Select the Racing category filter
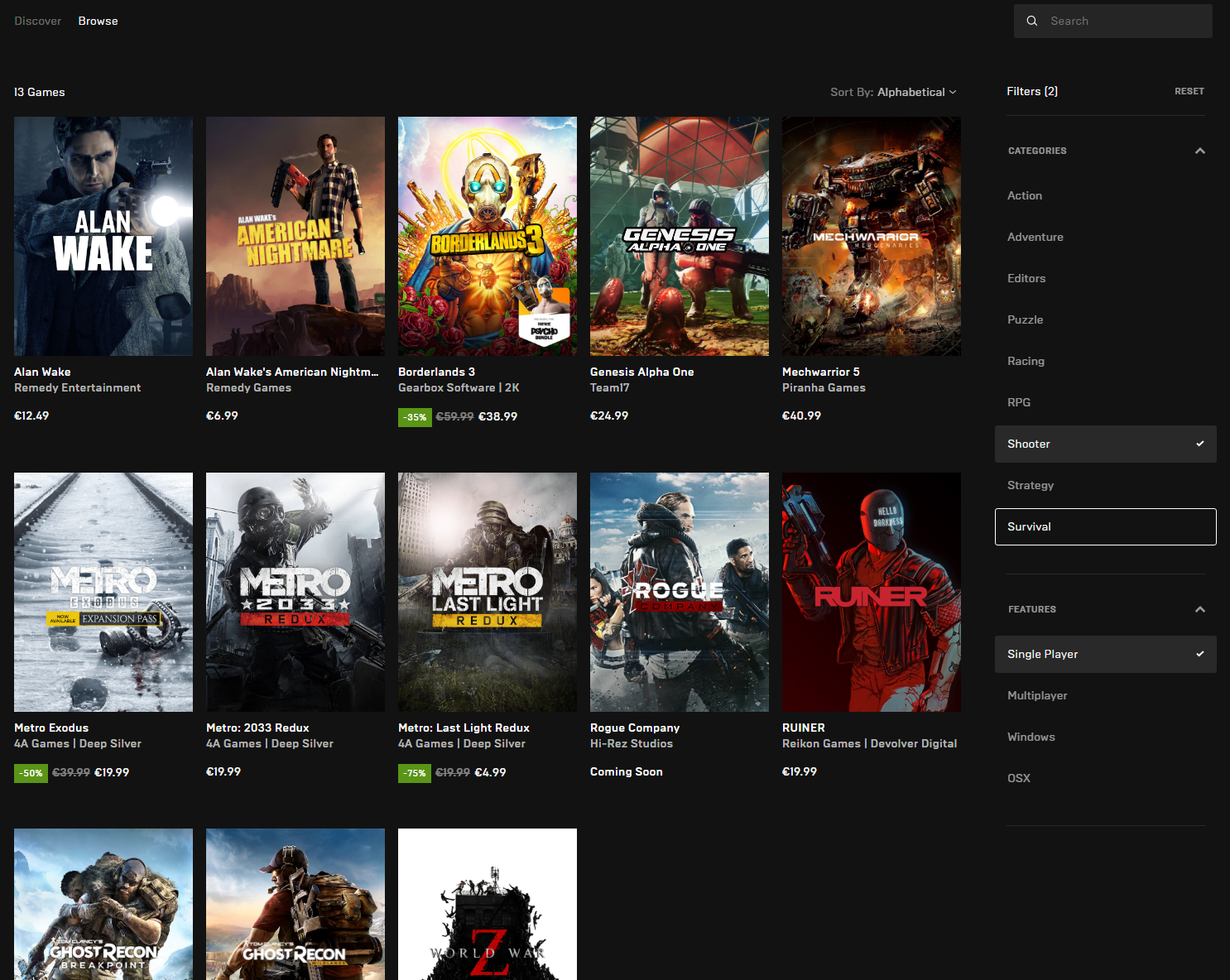This screenshot has height=980, width=1230. [x=1106, y=361]
